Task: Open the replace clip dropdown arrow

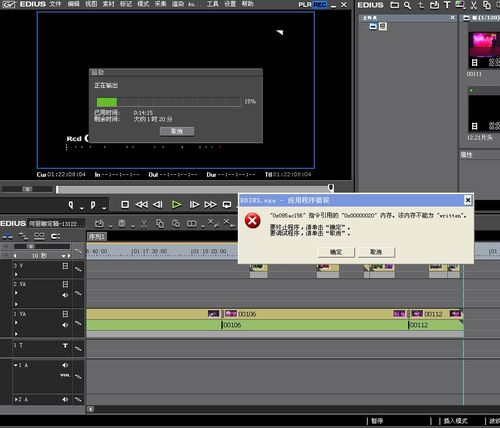Action: tap(203, 226)
